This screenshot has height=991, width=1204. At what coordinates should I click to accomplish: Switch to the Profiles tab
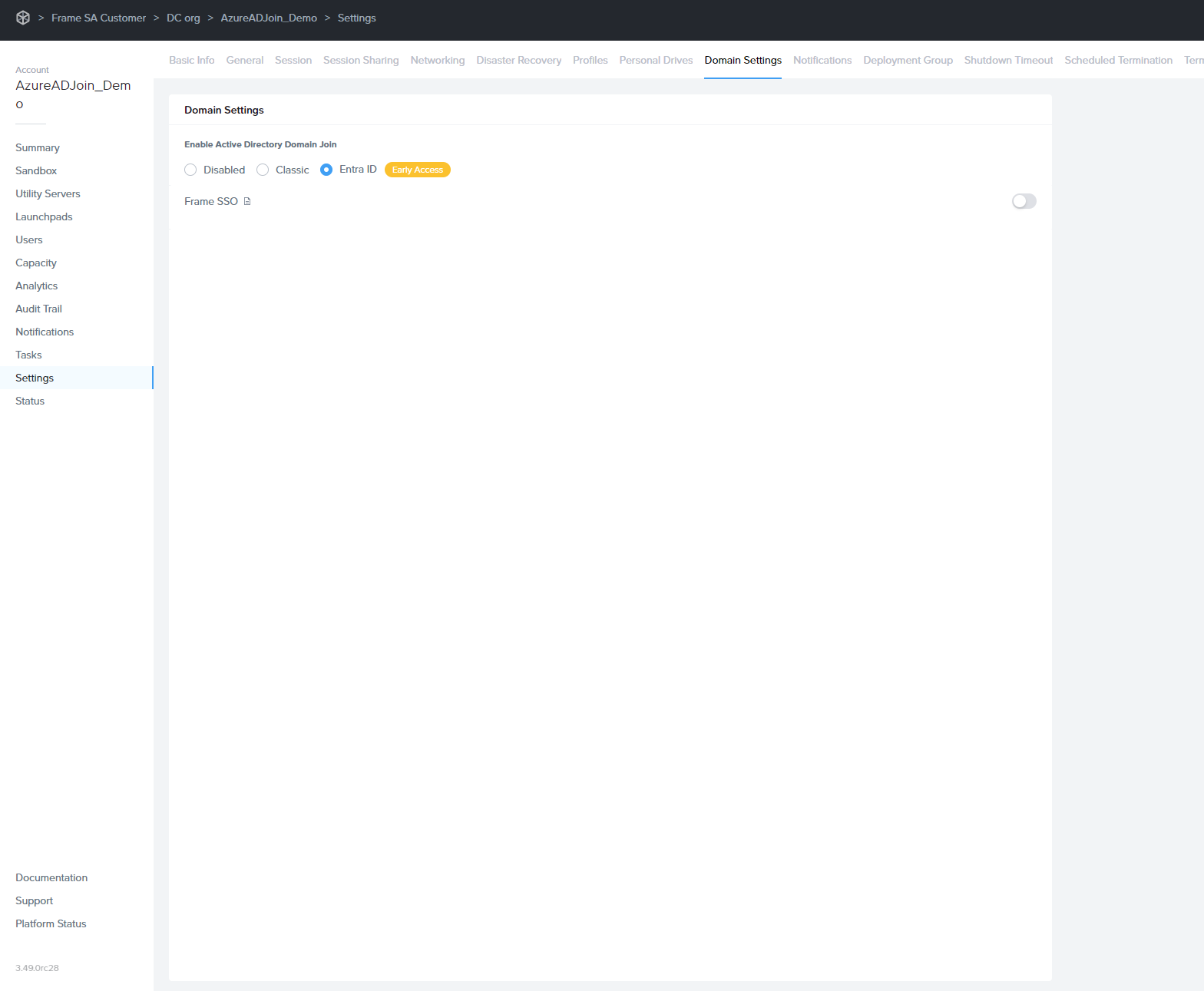coord(590,60)
